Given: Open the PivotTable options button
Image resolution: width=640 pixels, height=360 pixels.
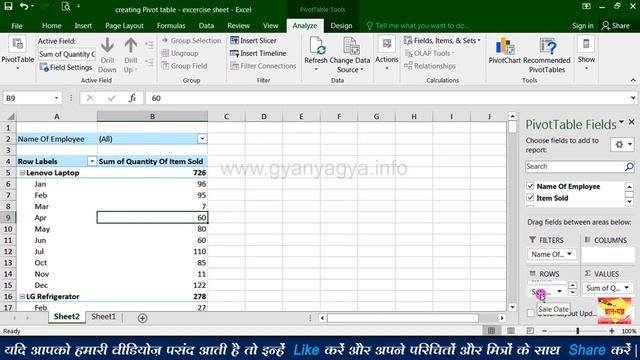Looking at the screenshot, I should pyautogui.click(x=18, y=54).
